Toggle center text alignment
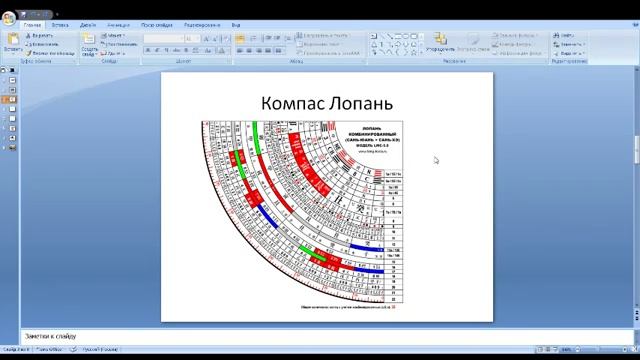The width and height of the screenshot is (640, 360). 249,51
